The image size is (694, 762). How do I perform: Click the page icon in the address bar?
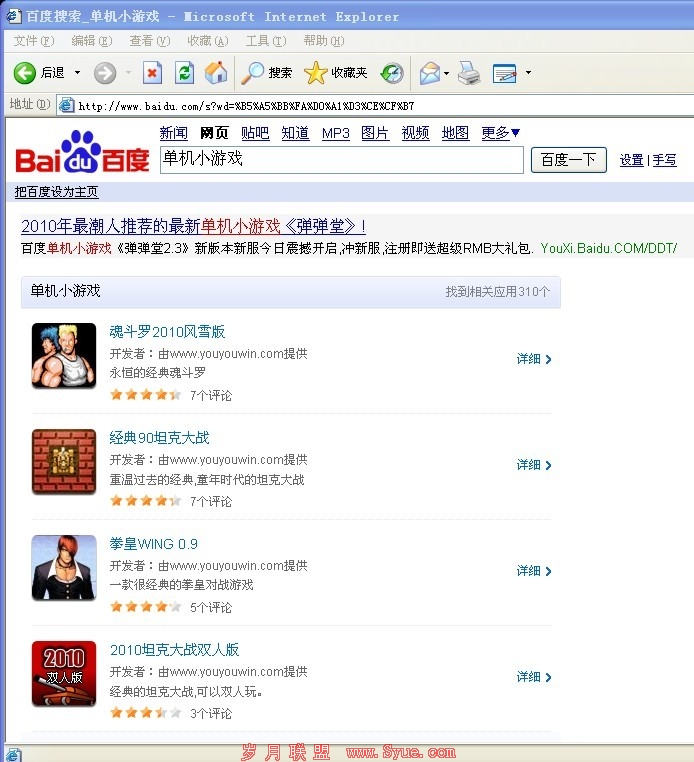[67, 105]
